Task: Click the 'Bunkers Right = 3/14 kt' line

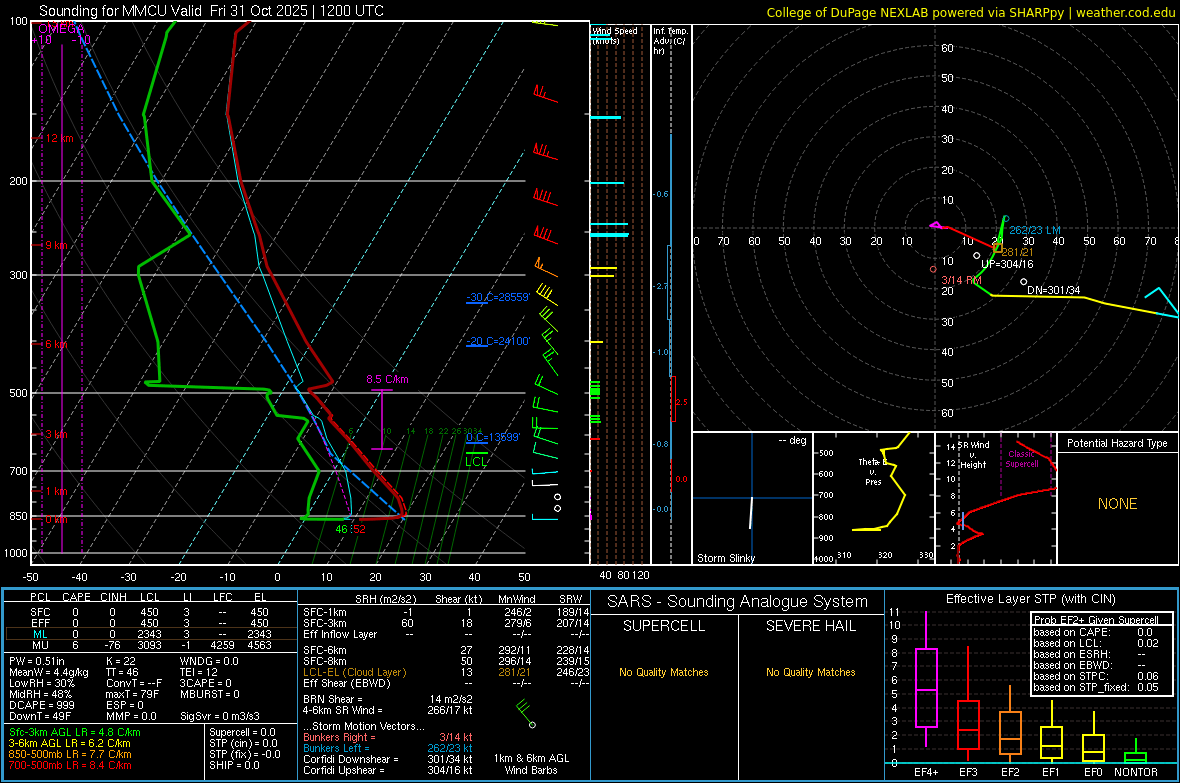Action: click(388, 737)
